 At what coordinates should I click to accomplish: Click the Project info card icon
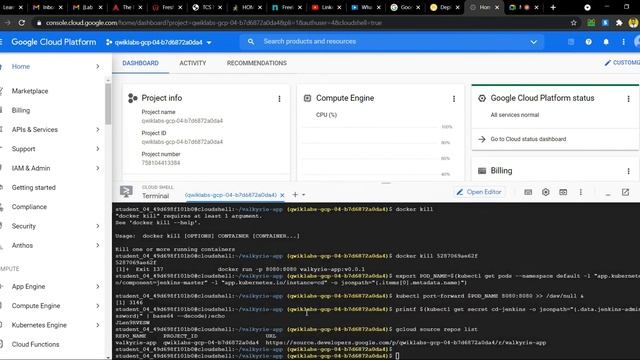point(132,98)
